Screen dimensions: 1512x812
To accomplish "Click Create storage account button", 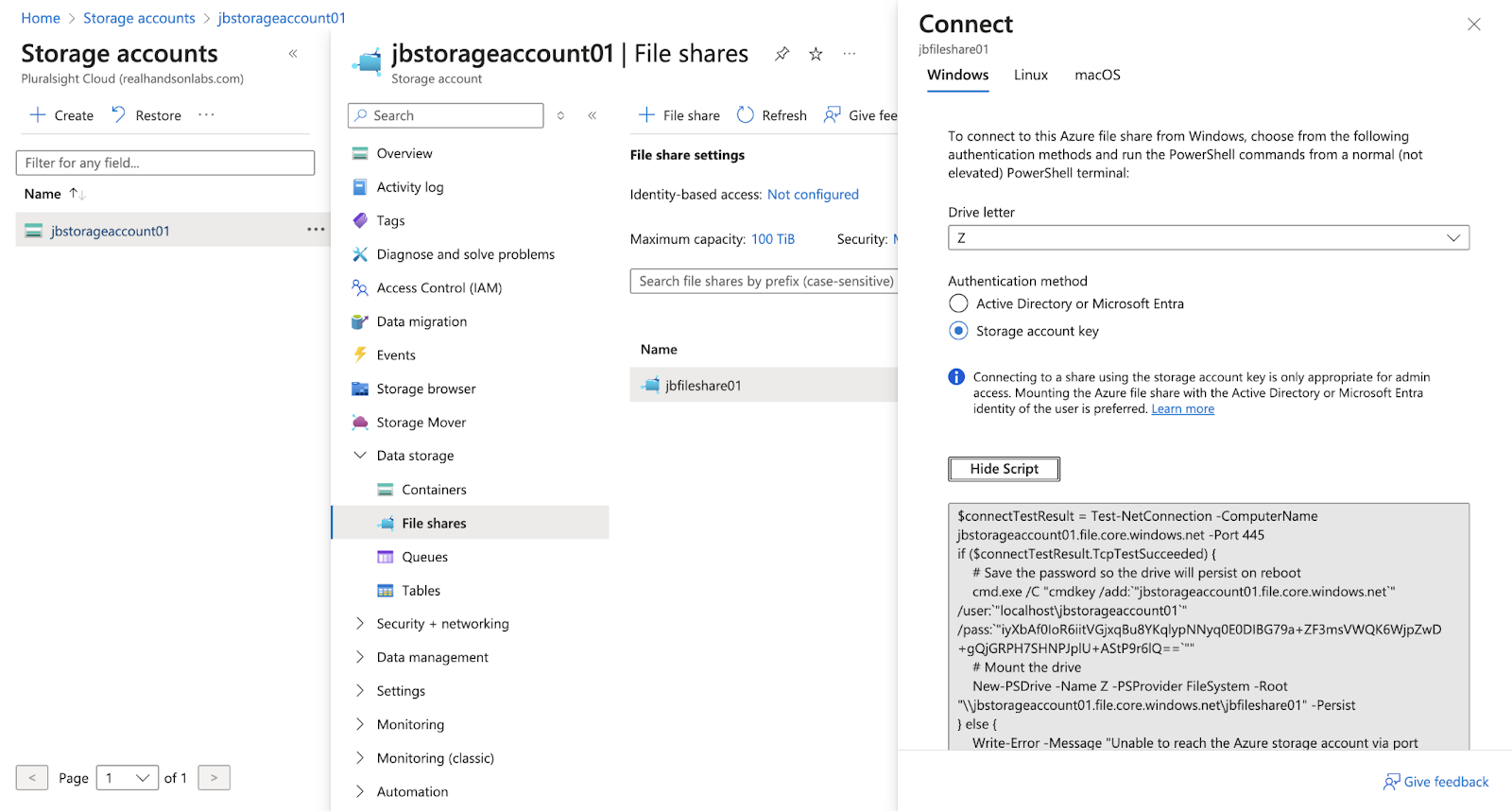I will tap(61, 115).
